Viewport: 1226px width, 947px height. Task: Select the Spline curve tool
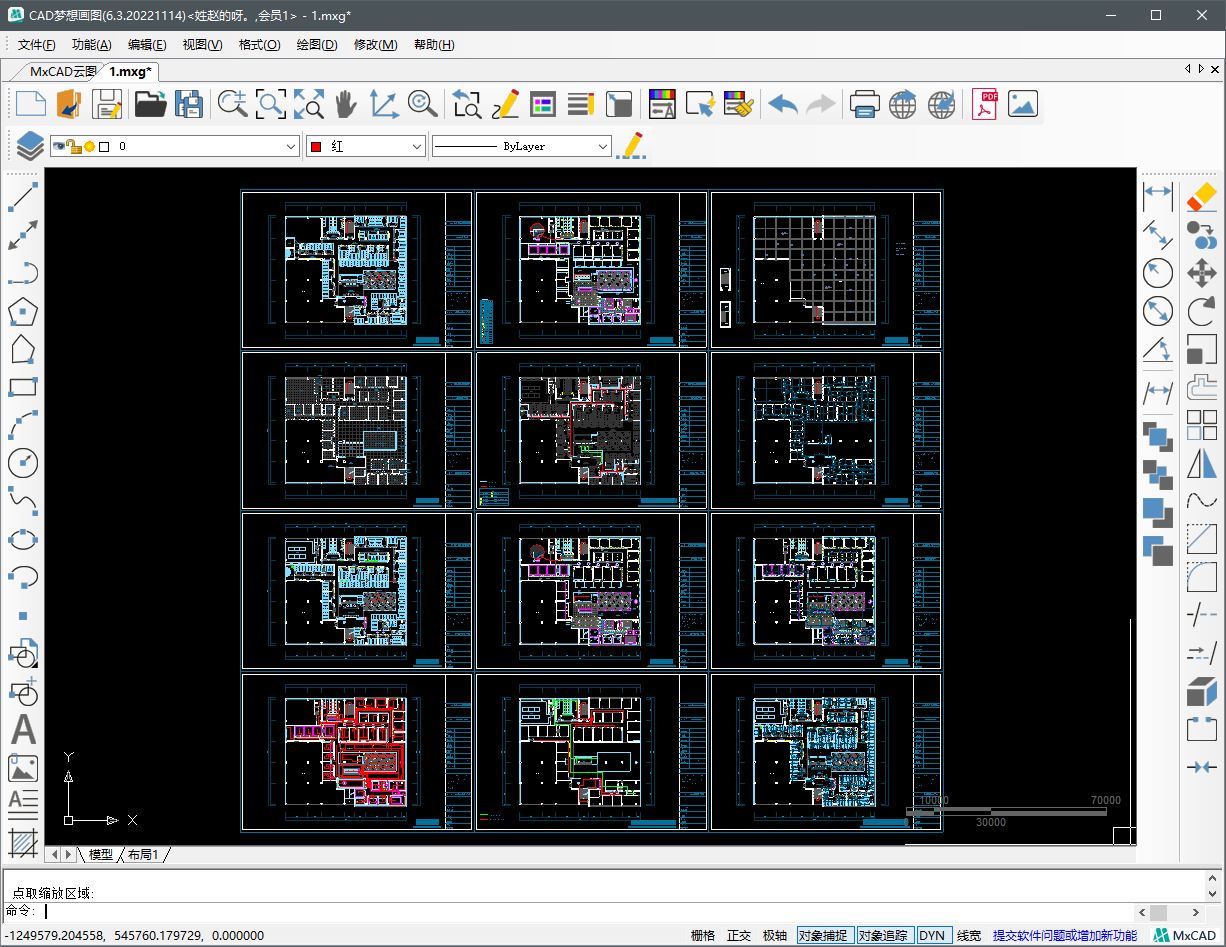coord(22,501)
